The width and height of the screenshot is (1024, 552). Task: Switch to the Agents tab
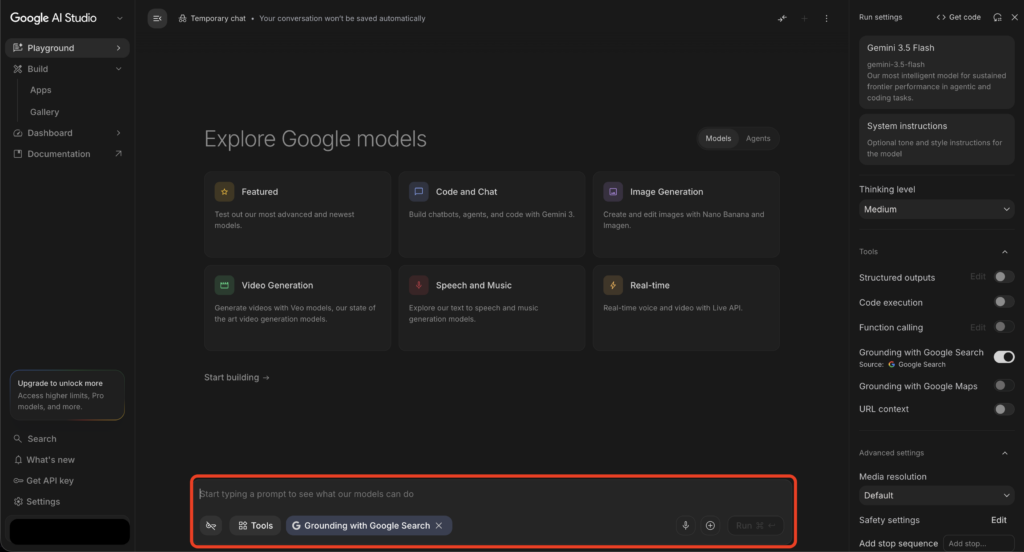click(758, 138)
